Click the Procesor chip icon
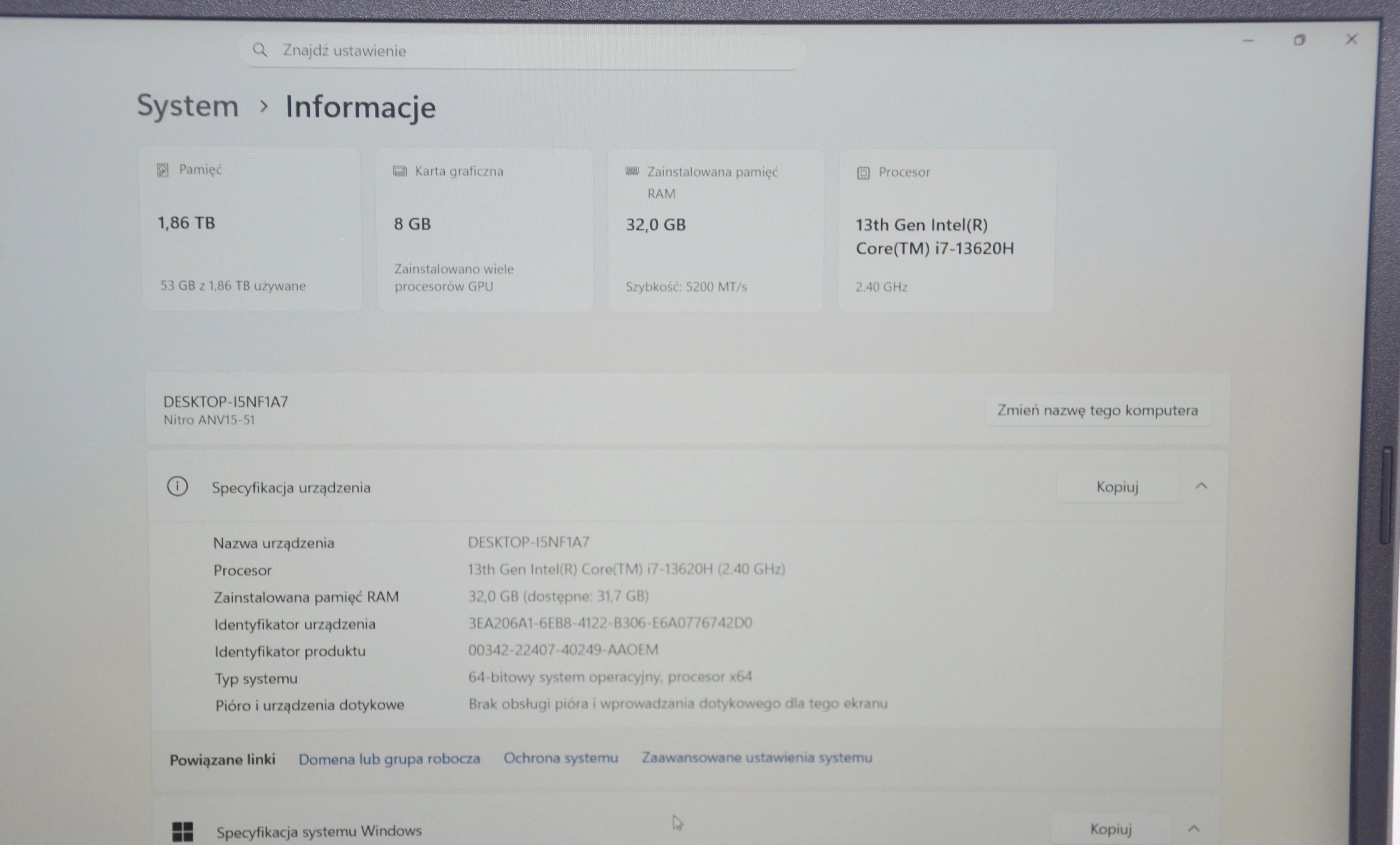 pyautogui.click(x=863, y=173)
